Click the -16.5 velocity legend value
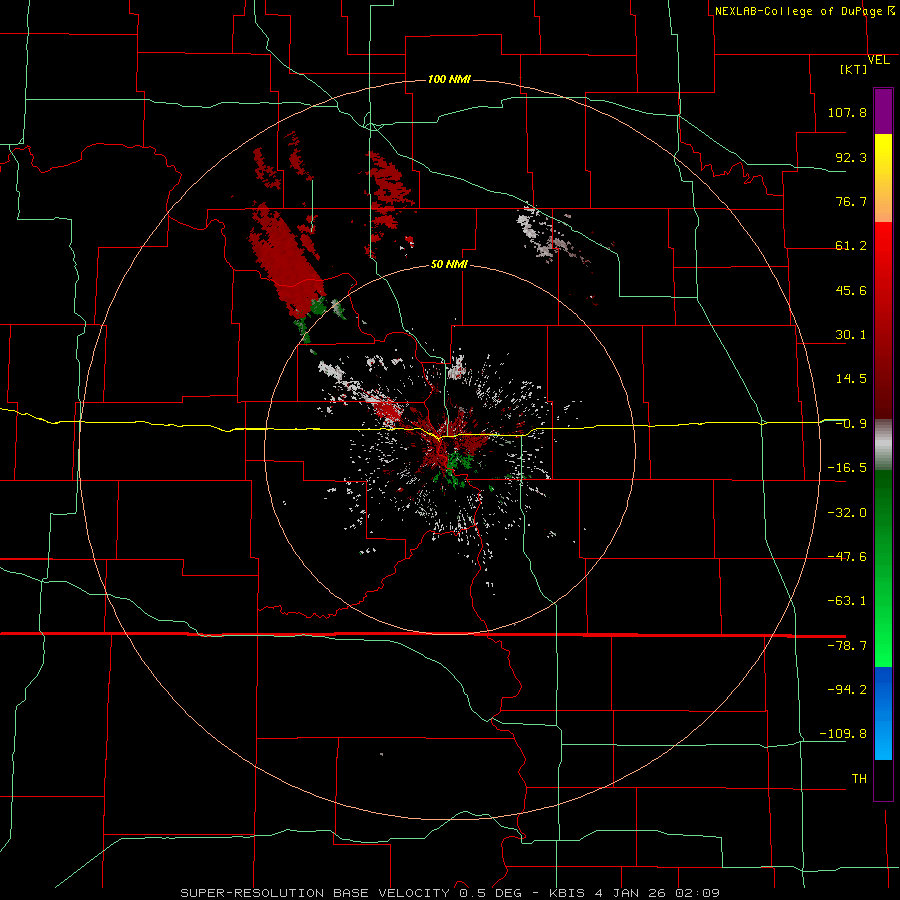The image size is (900, 900). 847,468
